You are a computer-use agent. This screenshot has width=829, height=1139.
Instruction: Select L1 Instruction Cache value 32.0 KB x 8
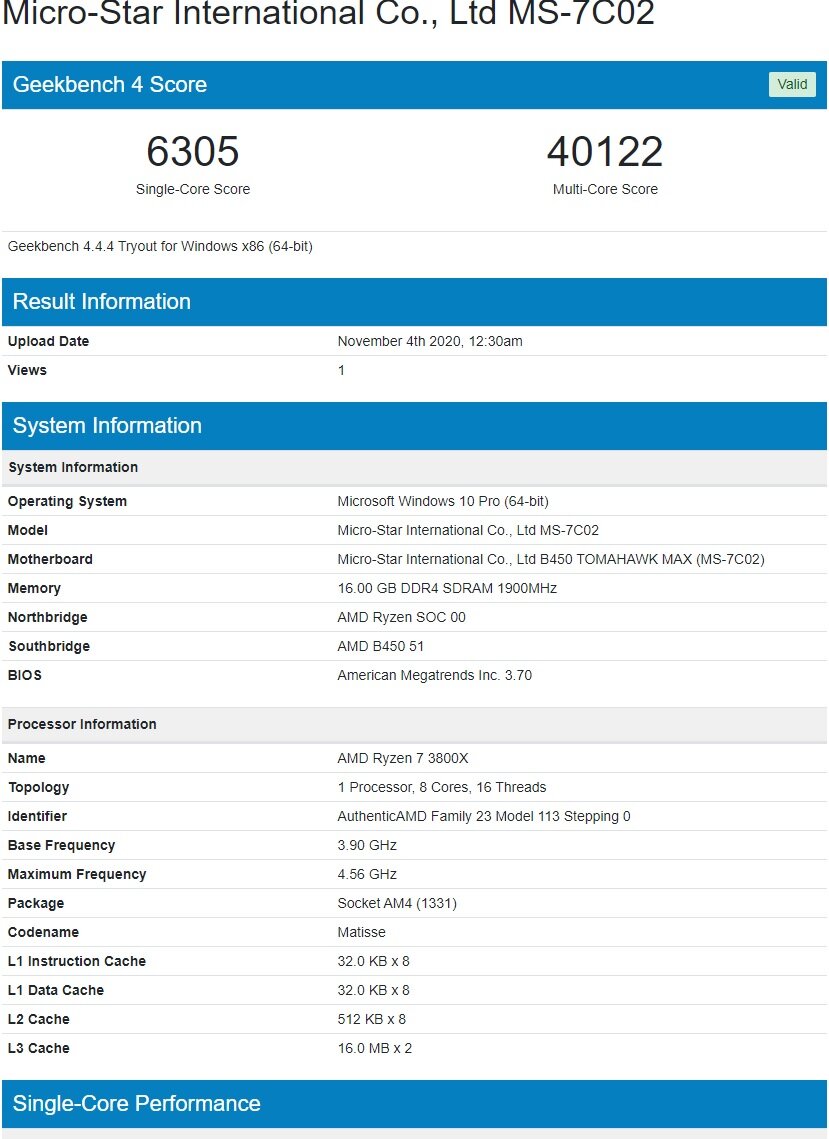point(373,962)
